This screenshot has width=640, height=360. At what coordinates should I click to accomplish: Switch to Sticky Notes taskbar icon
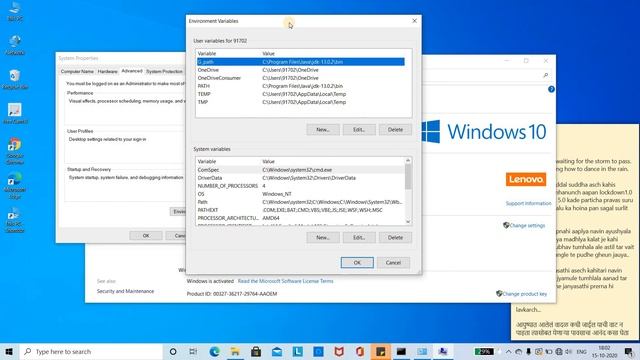[x=380, y=351]
